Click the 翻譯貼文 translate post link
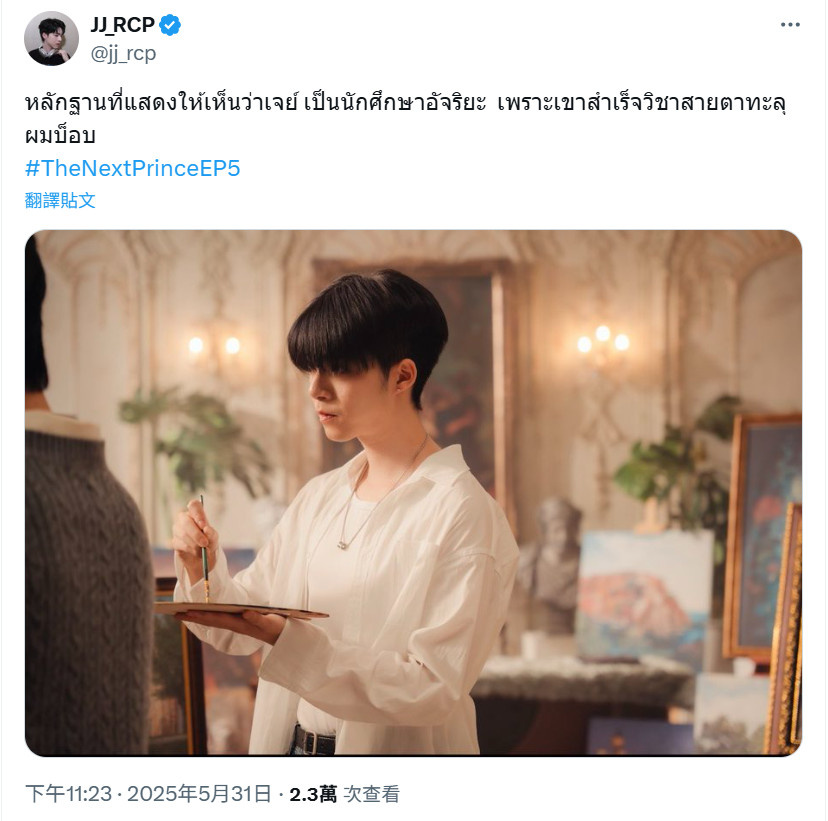 (x=60, y=201)
